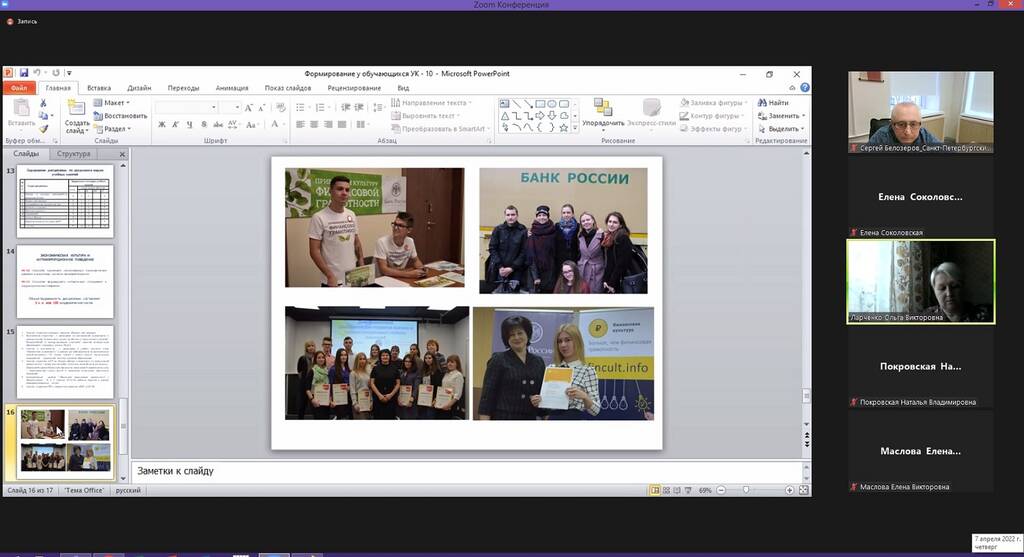Screen dimensions: 1024x557
Task: Click the Заметки к слайду notes field
Action: [x=466, y=471]
